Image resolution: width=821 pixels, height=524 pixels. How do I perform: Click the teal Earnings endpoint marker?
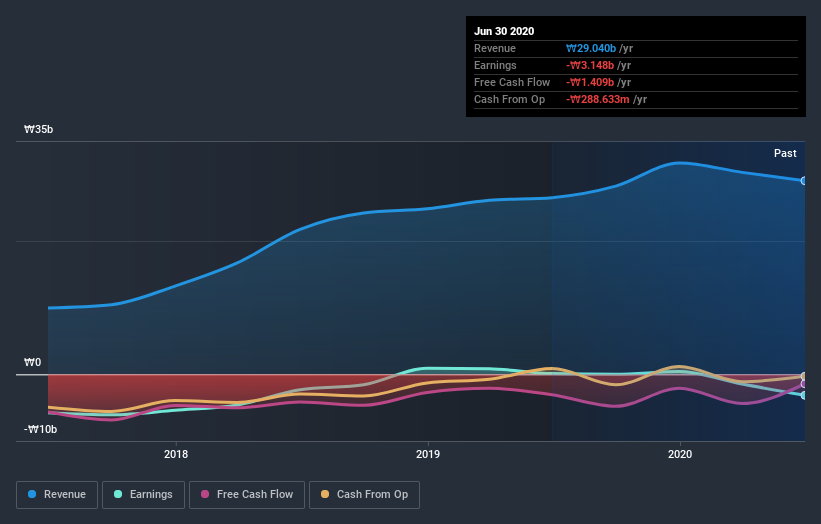pos(804,395)
